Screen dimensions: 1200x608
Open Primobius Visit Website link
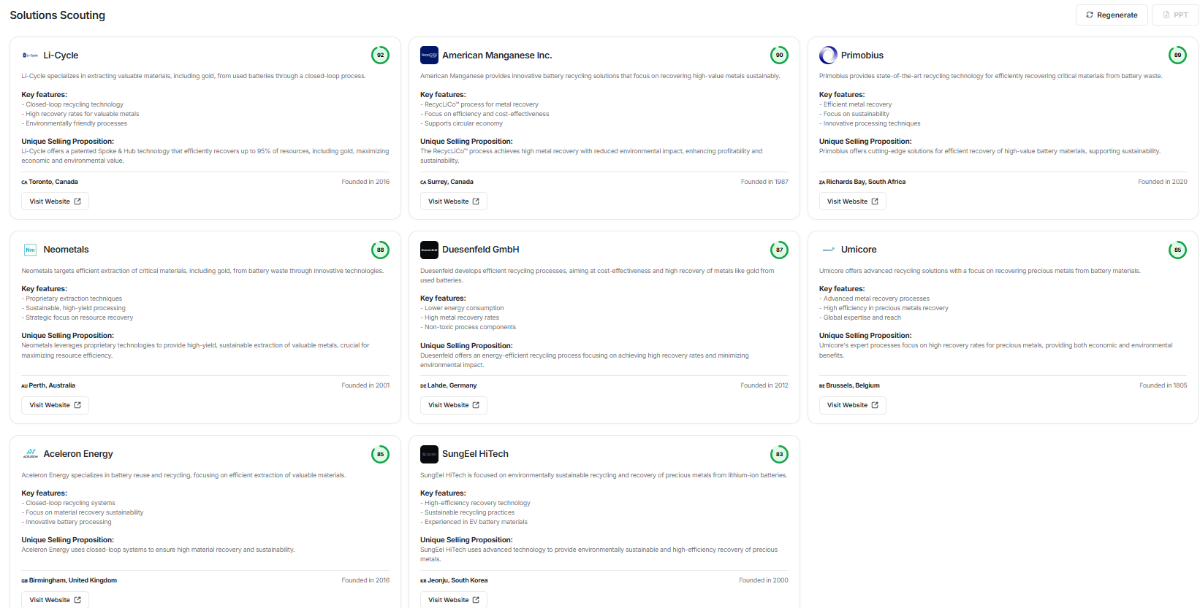coord(852,201)
